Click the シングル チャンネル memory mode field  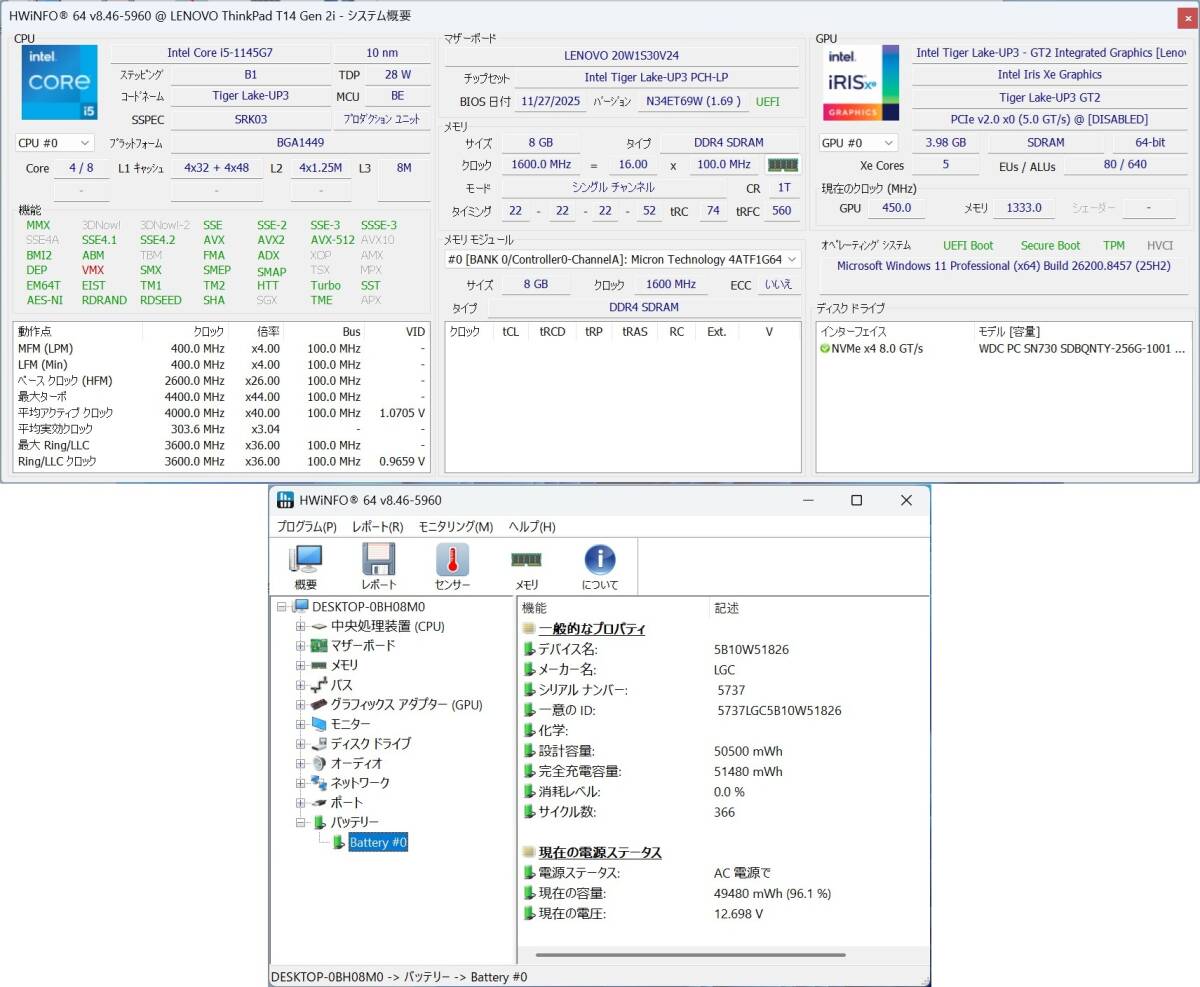(614, 187)
